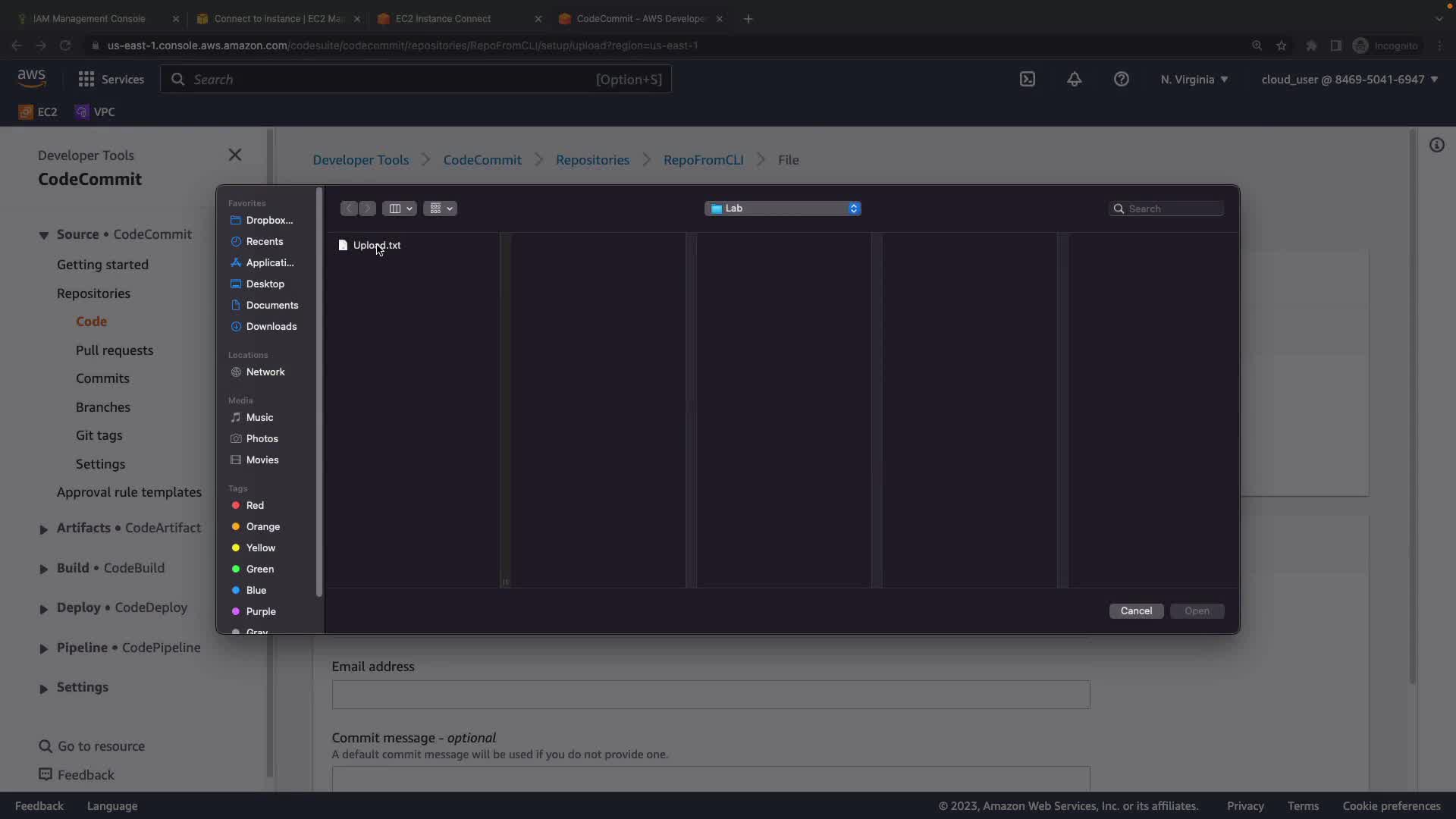Viewport: 1456px width, 819px height.
Task: Open the N. Virginia region dropdown
Action: point(1194,79)
